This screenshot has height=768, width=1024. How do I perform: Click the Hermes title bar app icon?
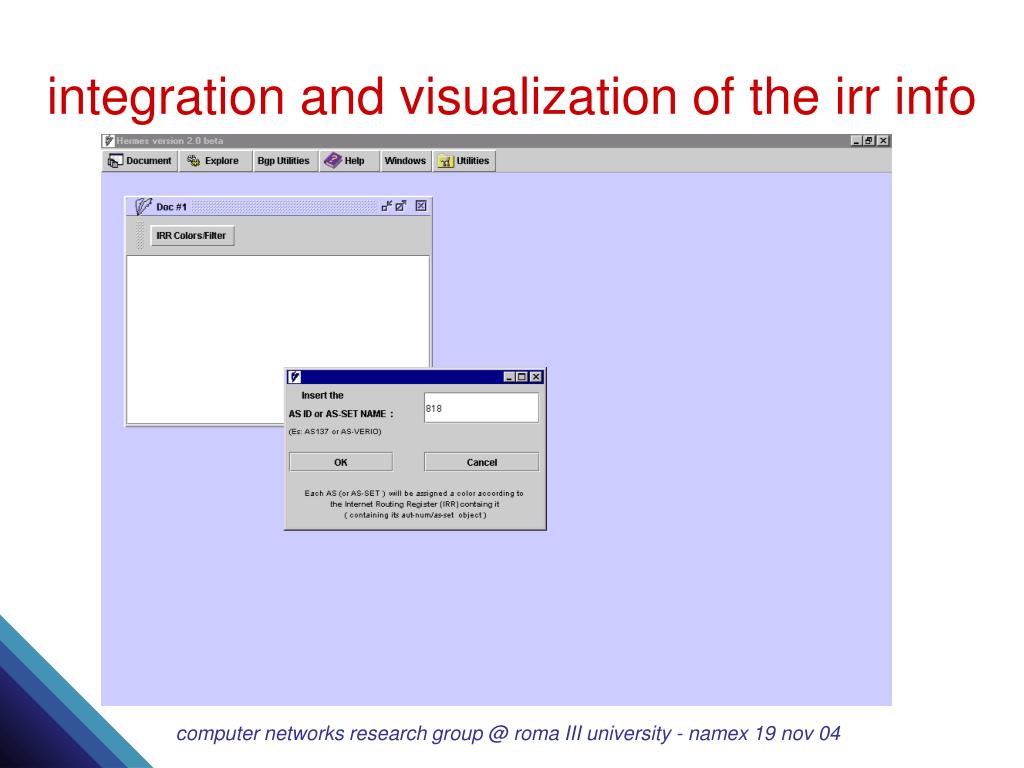pyautogui.click(x=109, y=140)
